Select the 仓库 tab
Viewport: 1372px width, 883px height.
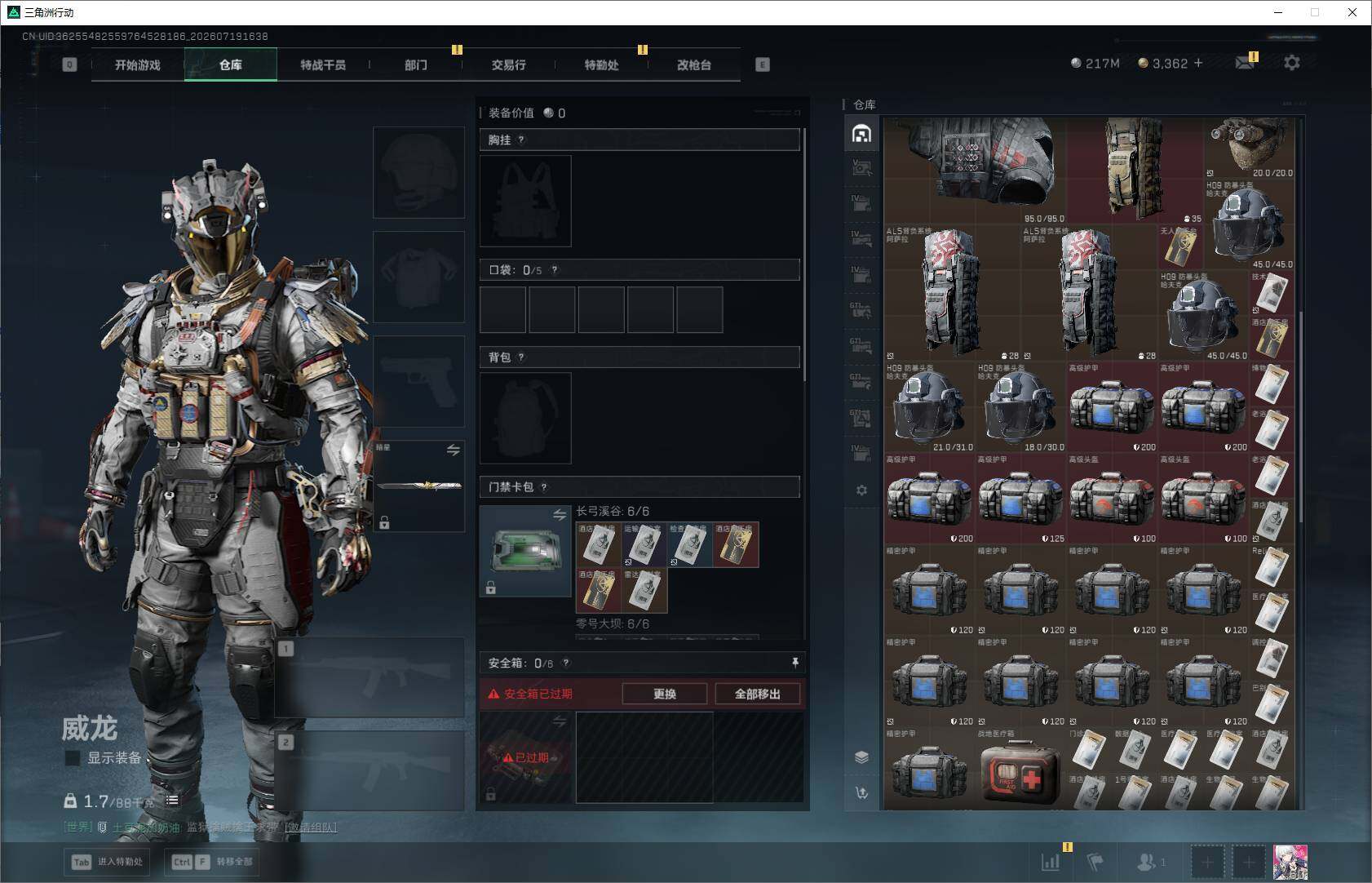(231, 64)
